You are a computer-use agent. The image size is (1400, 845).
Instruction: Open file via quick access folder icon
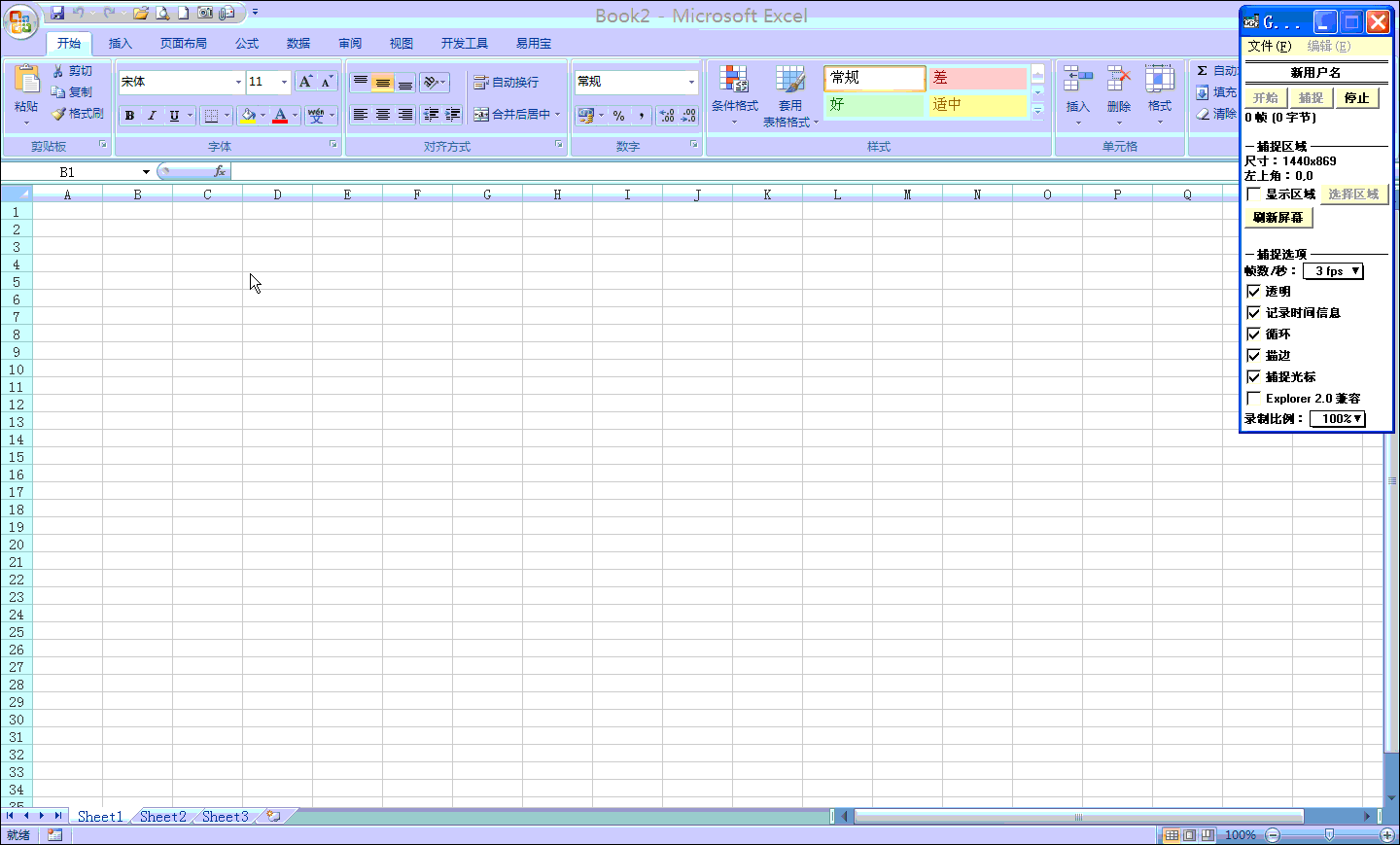click(x=141, y=13)
